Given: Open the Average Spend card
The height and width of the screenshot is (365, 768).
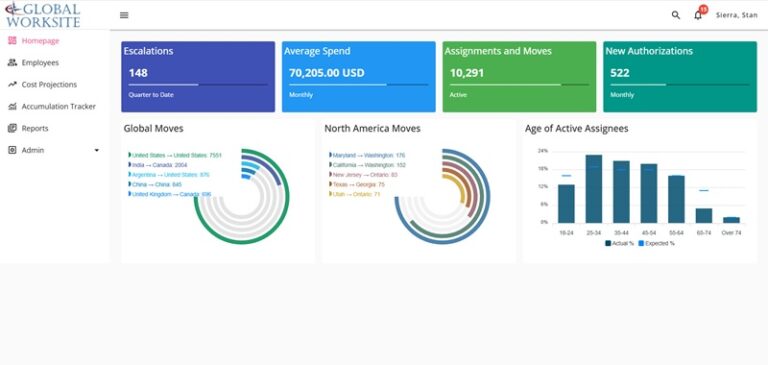Looking at the screenshot, I should pyautogui.click(x=359, y=76).
